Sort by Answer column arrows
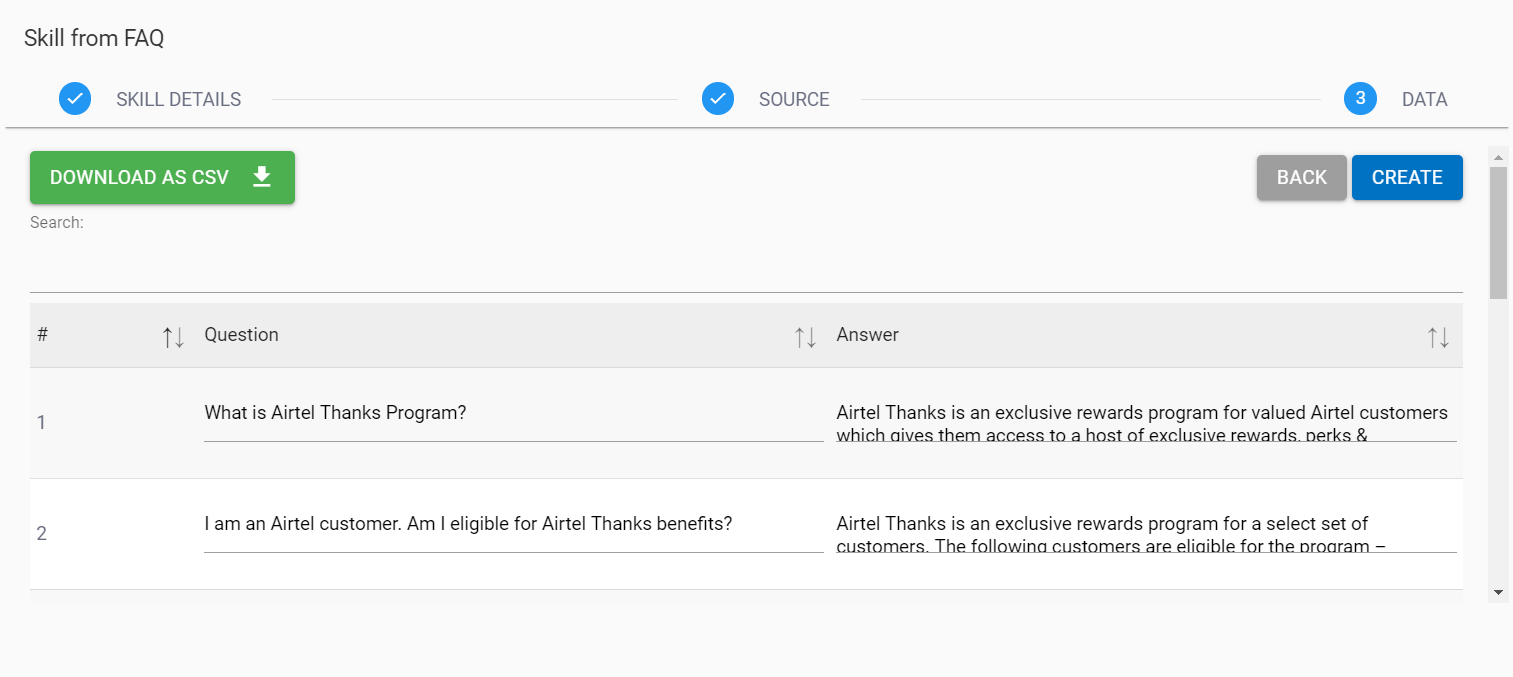 click(1438, 337)
